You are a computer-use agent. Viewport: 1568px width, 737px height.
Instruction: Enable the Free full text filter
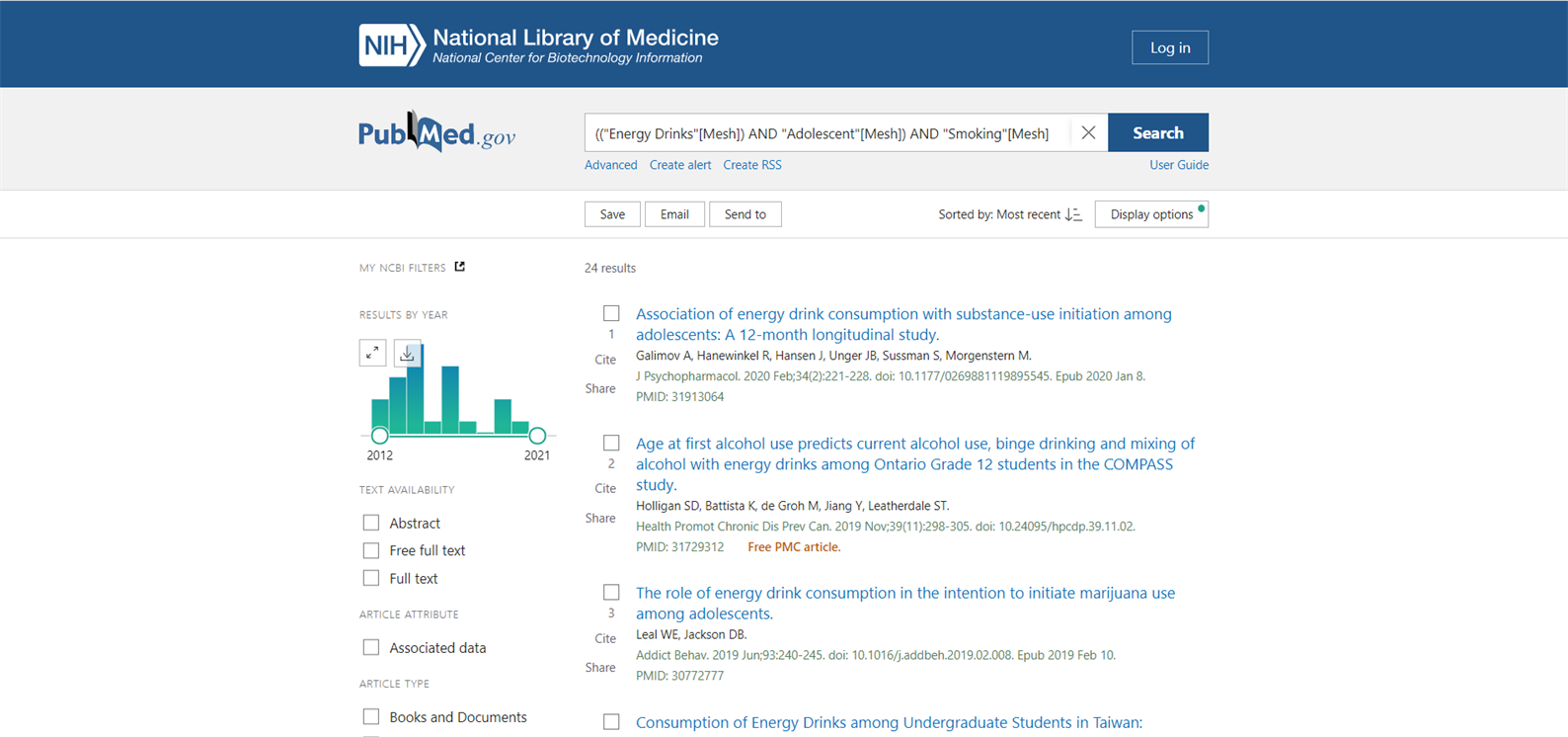point(371,550)
